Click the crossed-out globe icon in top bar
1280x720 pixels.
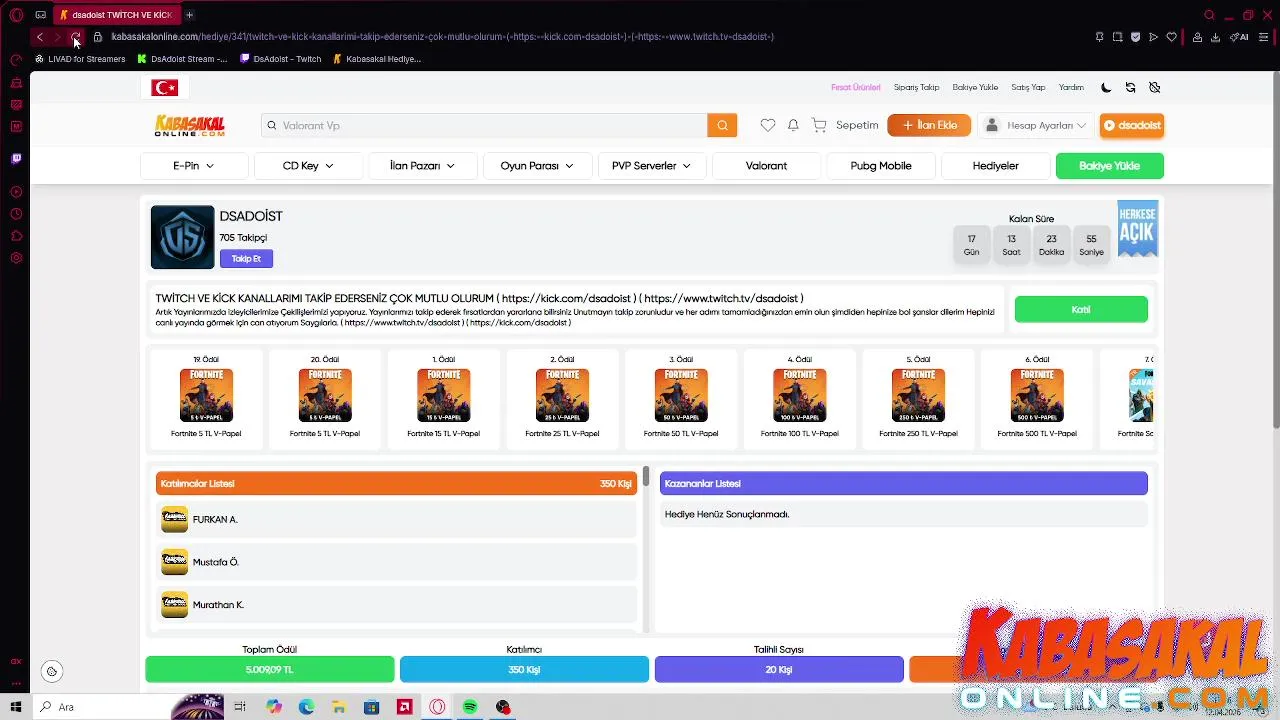pos(1154,87)
